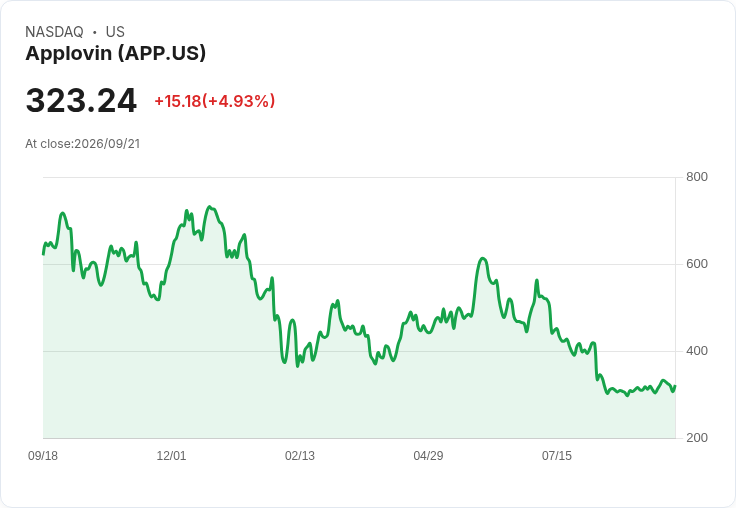Click the 600 y-axis label

point(697,264)
